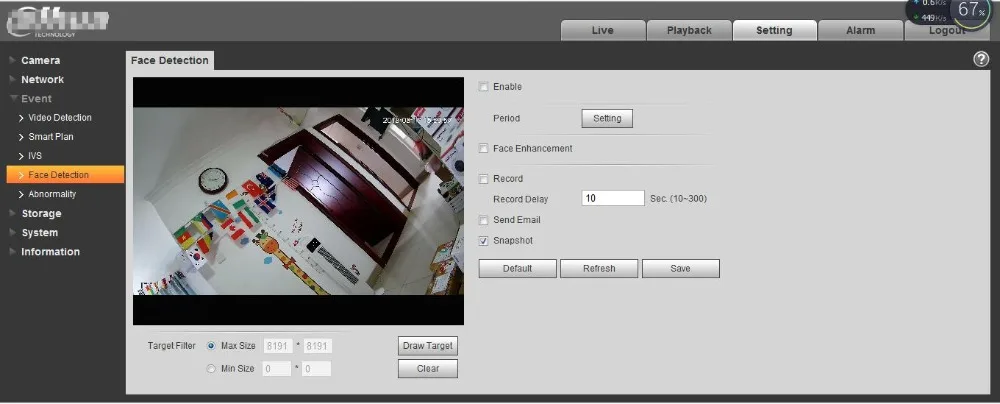
Task: Expand the System menu section
Action: click(40, 233)
